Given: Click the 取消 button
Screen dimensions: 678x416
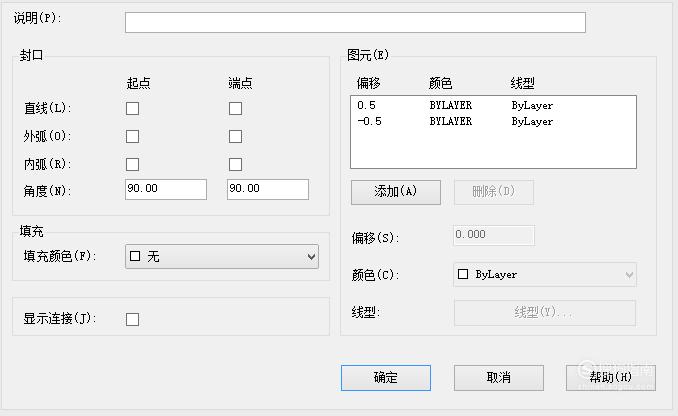Looking at the screenshot, I should click(499, 378).
